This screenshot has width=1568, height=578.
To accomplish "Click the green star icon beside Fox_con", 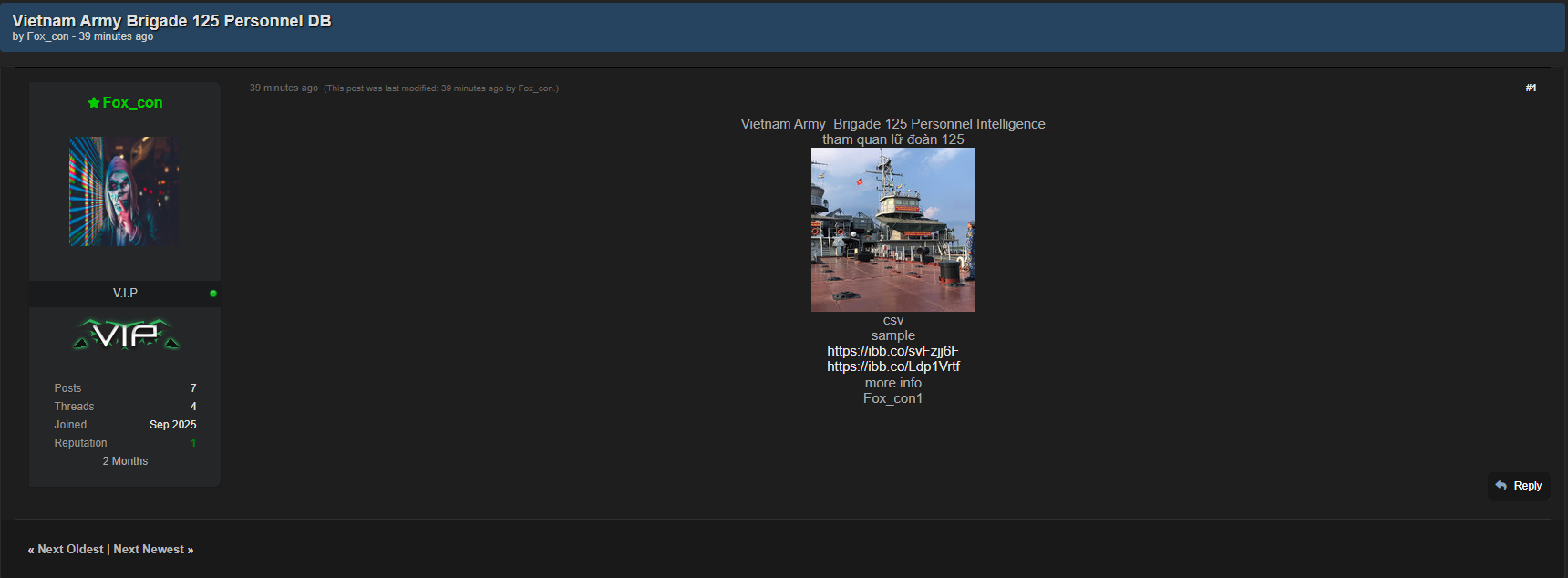I will (x=93, y=103).
